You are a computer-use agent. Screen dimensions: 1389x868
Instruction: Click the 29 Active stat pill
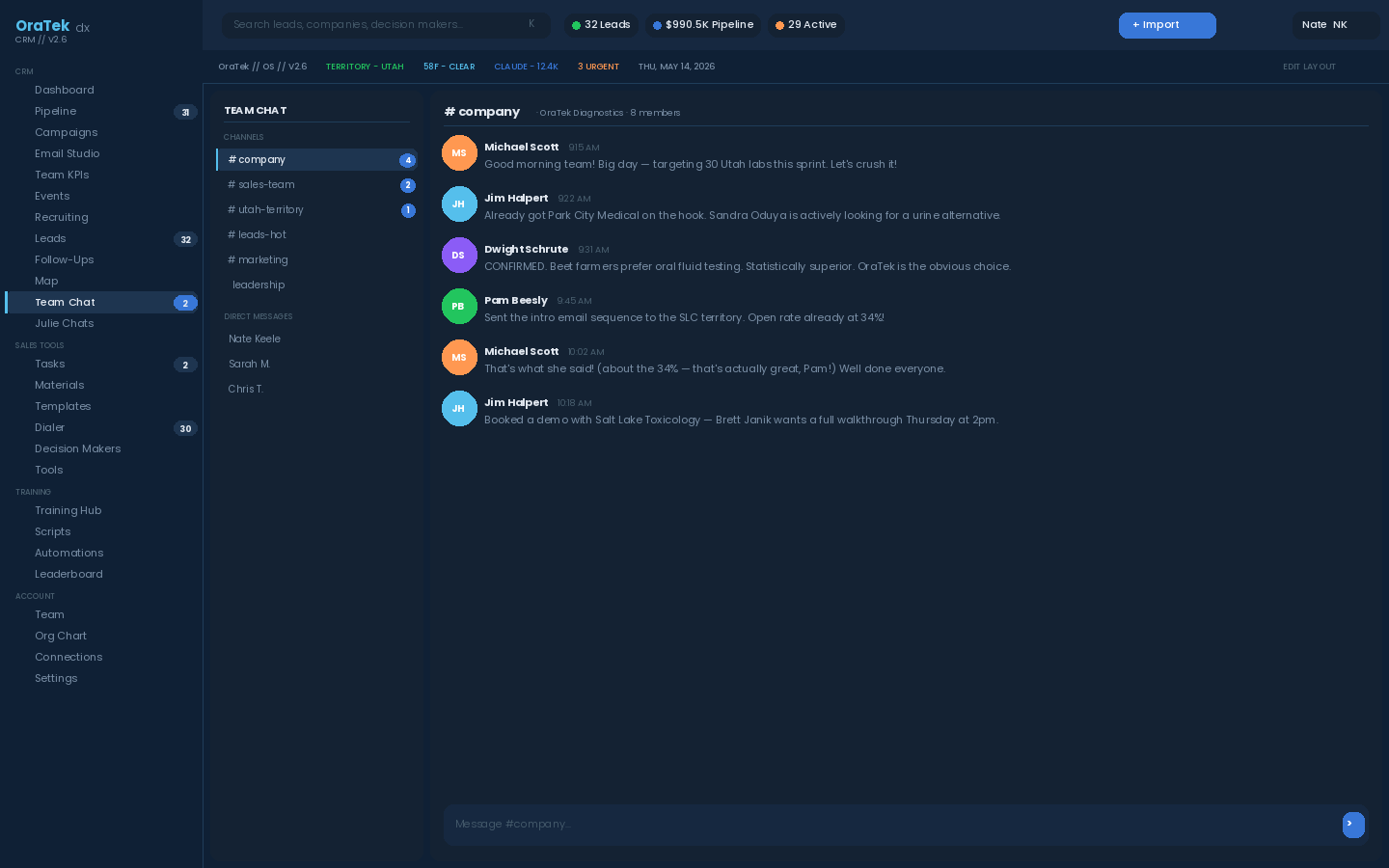click(806, 25)
